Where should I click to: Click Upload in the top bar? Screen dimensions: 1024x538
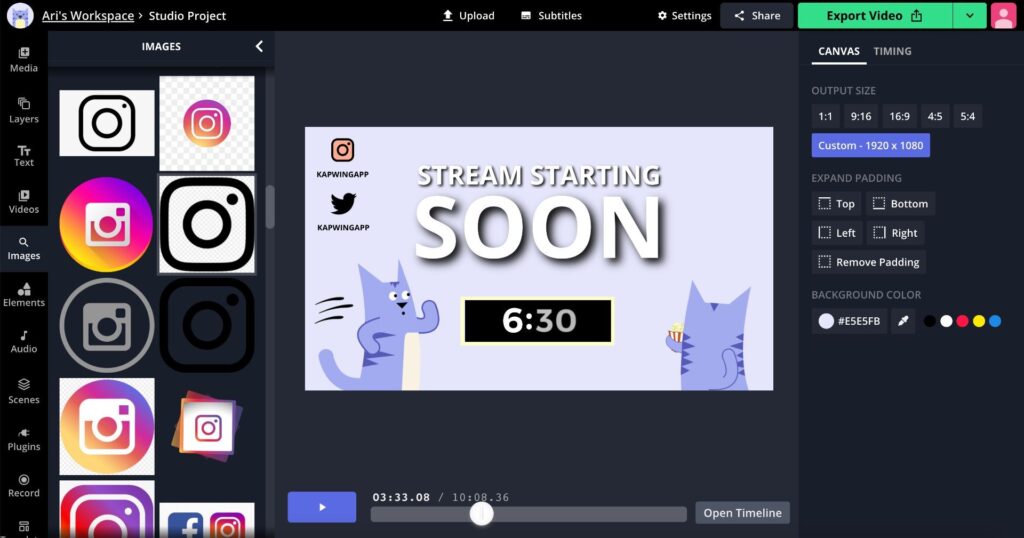468,16
